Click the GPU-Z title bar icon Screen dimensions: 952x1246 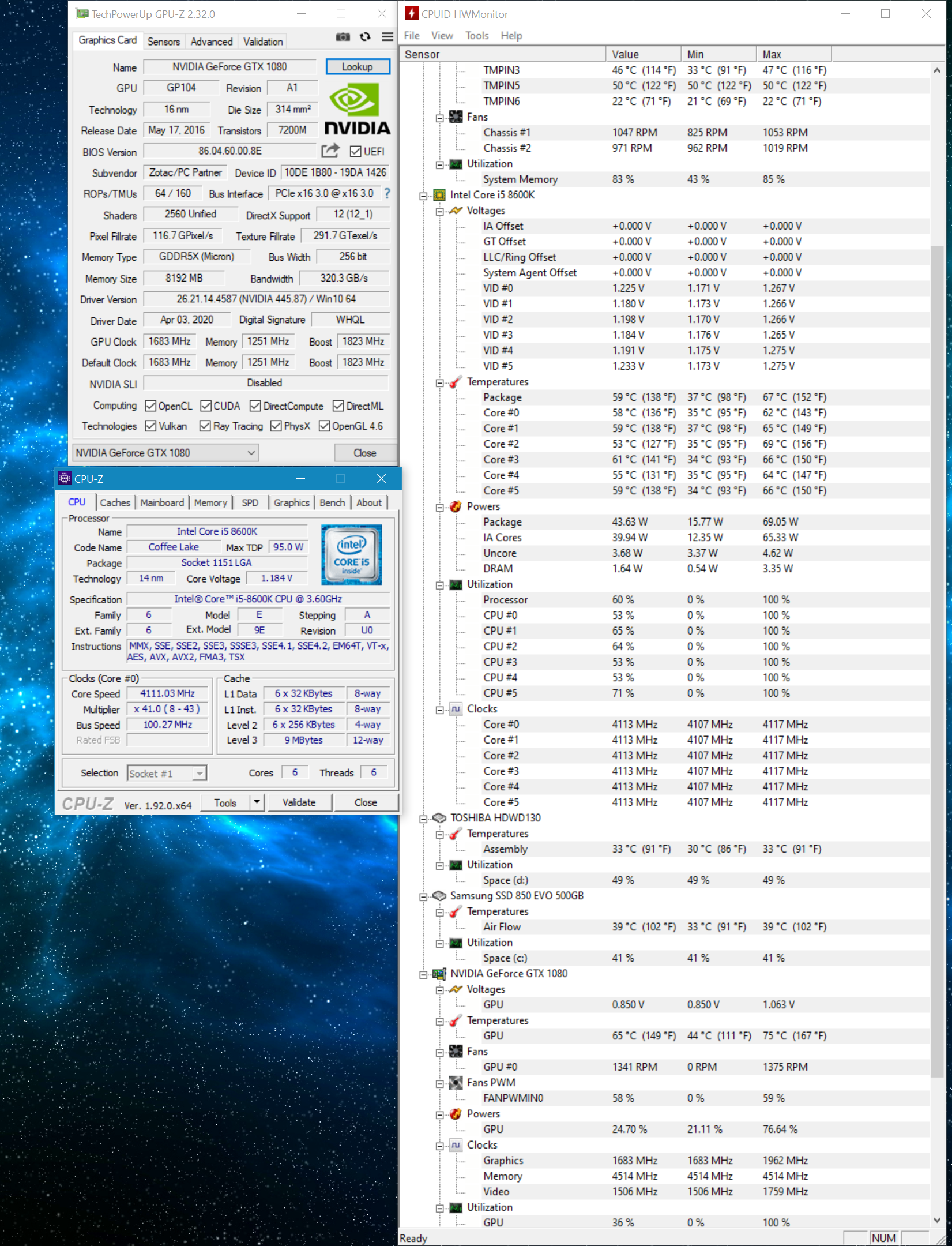[x=83, y=14]
